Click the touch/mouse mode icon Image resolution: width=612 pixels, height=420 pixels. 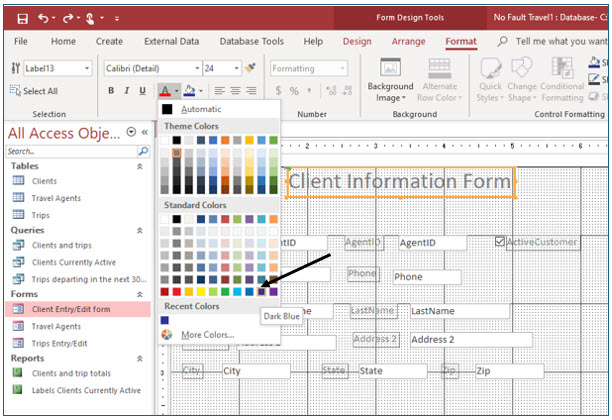pyautogui.click(x=90, y=18)
